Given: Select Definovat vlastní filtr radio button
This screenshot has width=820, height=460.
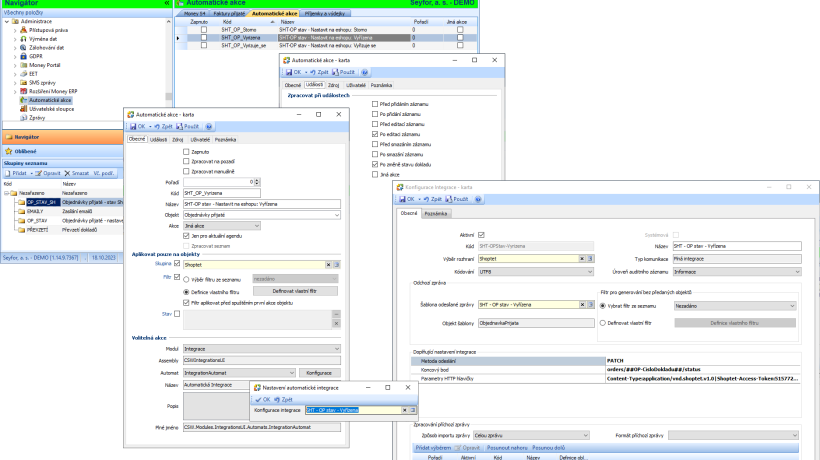Looking at the screenshot, I should [602, 323].
